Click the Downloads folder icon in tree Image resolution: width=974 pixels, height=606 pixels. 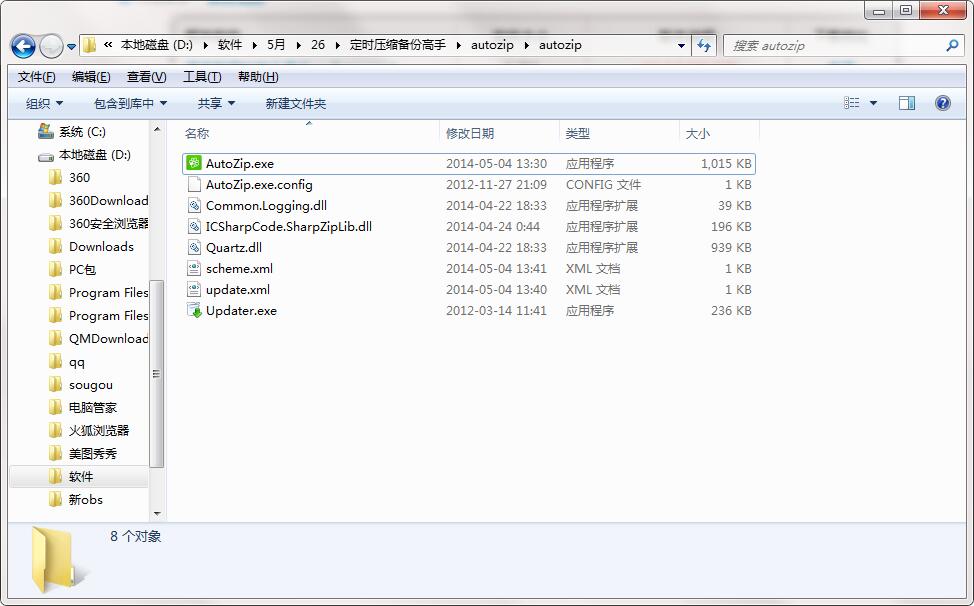pos(55,246)
